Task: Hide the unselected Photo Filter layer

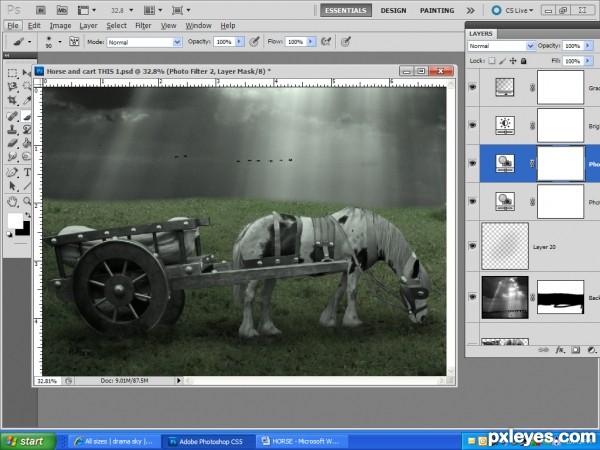Action: pos(473,201)
